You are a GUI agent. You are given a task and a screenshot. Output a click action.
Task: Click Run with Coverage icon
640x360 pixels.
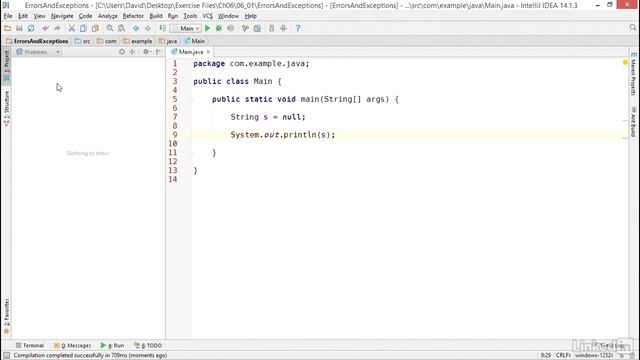231,28
